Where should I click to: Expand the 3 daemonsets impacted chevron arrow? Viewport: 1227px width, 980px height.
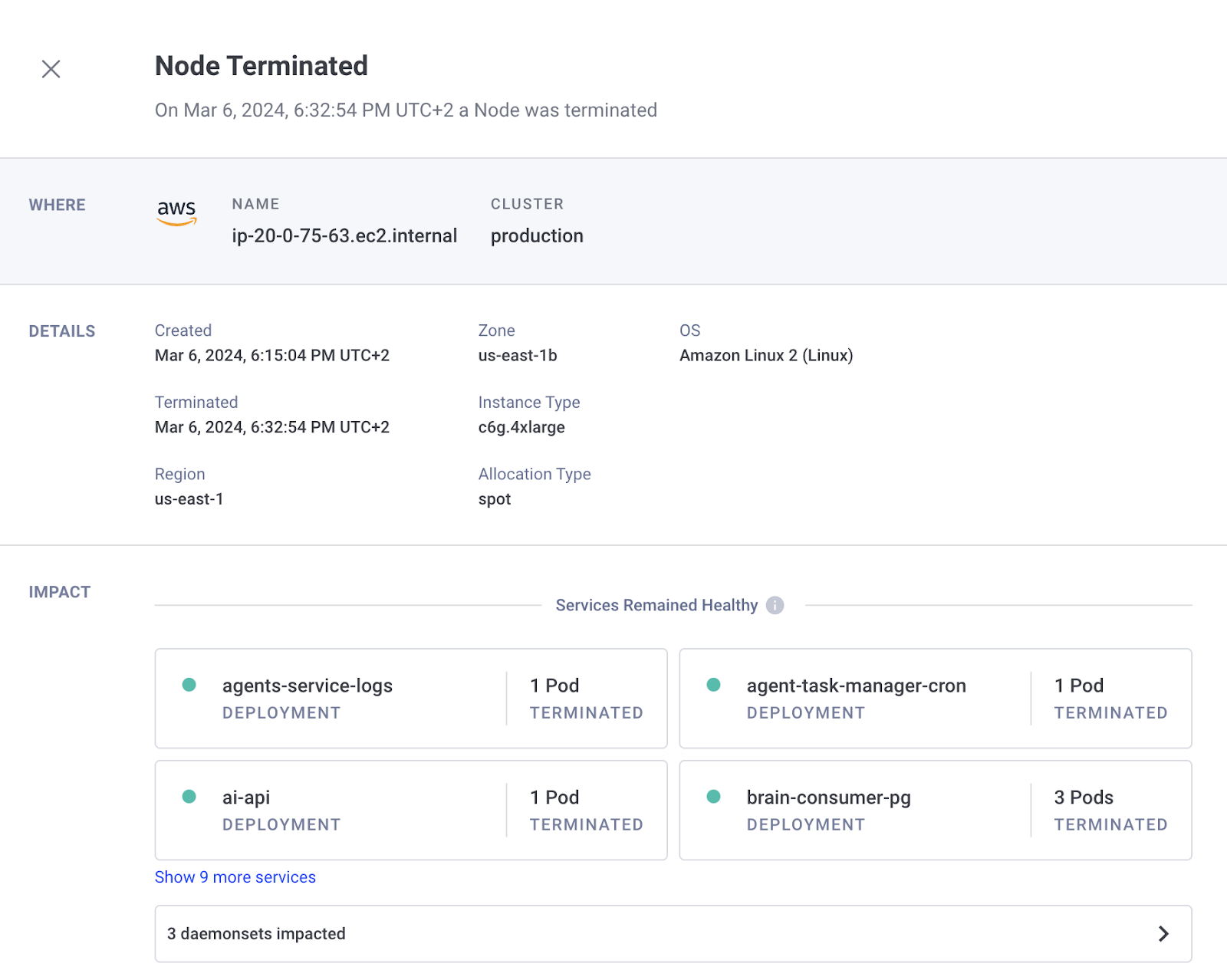1163,933
